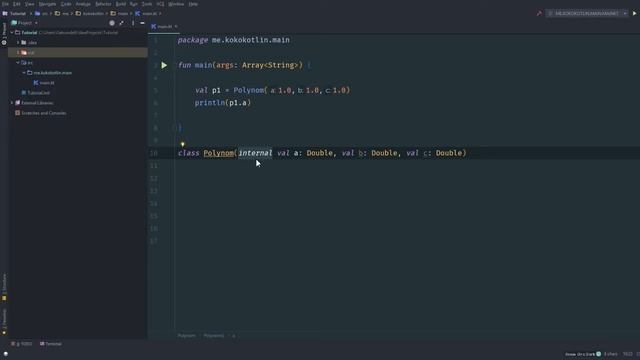Viewport: 640px width, 360px height.
Task: Open the Edit menu
Action: [x=17, y=4]
